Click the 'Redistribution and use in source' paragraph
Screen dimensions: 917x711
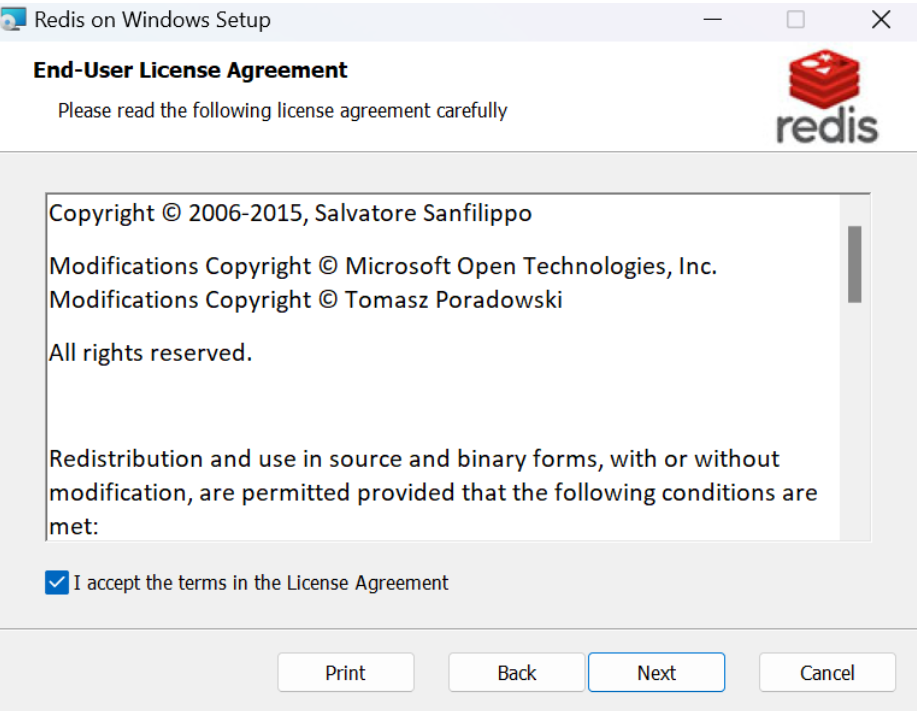tap(433, 492)
